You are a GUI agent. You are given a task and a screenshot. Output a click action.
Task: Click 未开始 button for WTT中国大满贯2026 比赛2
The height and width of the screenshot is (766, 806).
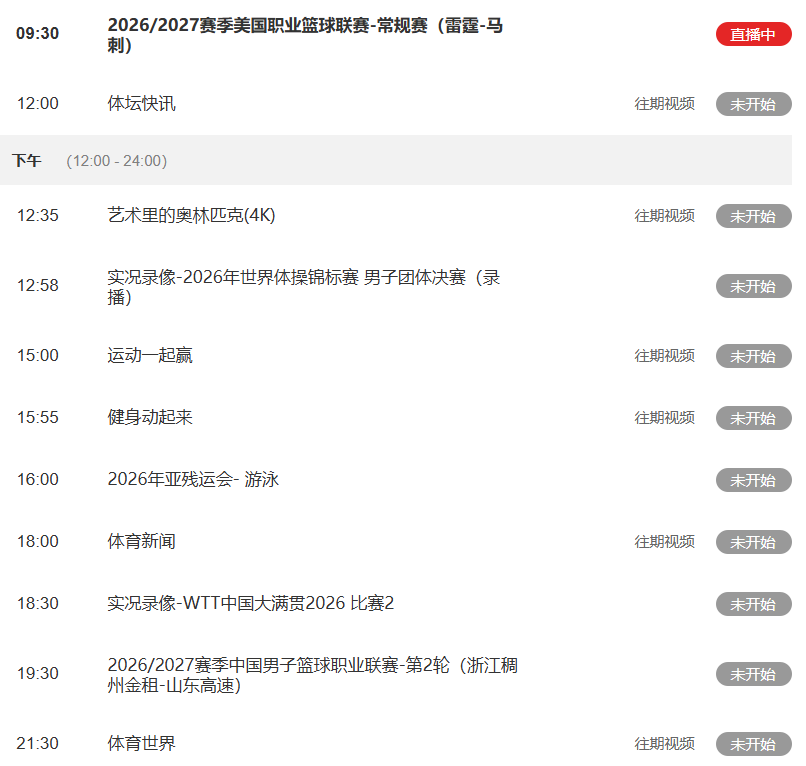click(754, 604)
